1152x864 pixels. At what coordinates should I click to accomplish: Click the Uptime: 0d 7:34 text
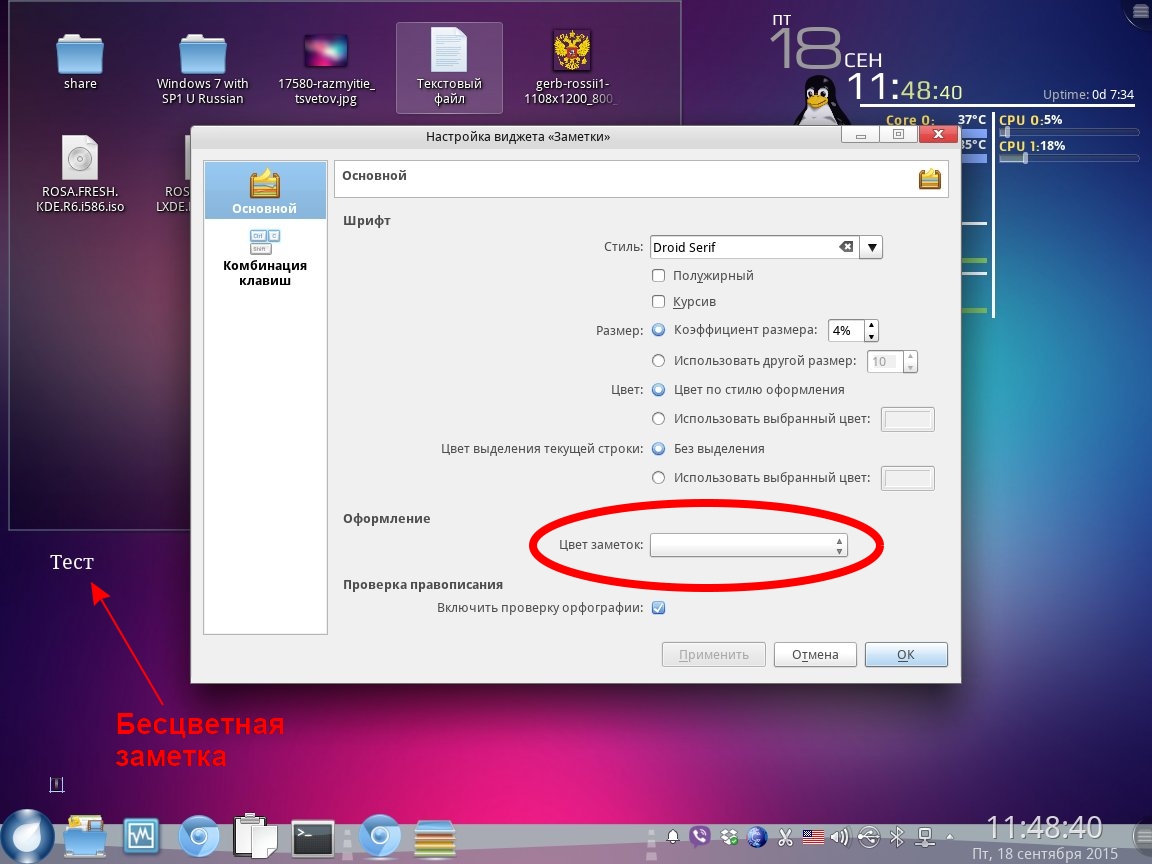[x=1088, y=95]
